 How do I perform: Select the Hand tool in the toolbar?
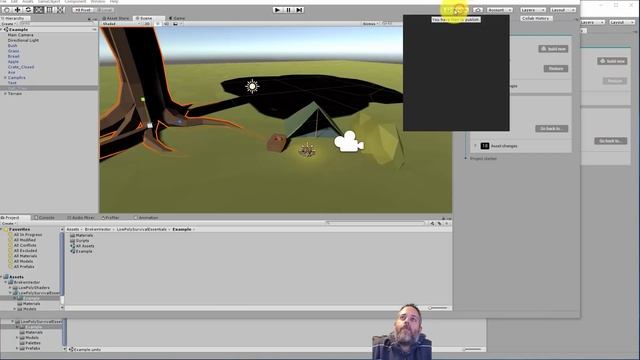click(x=7, y=10)
